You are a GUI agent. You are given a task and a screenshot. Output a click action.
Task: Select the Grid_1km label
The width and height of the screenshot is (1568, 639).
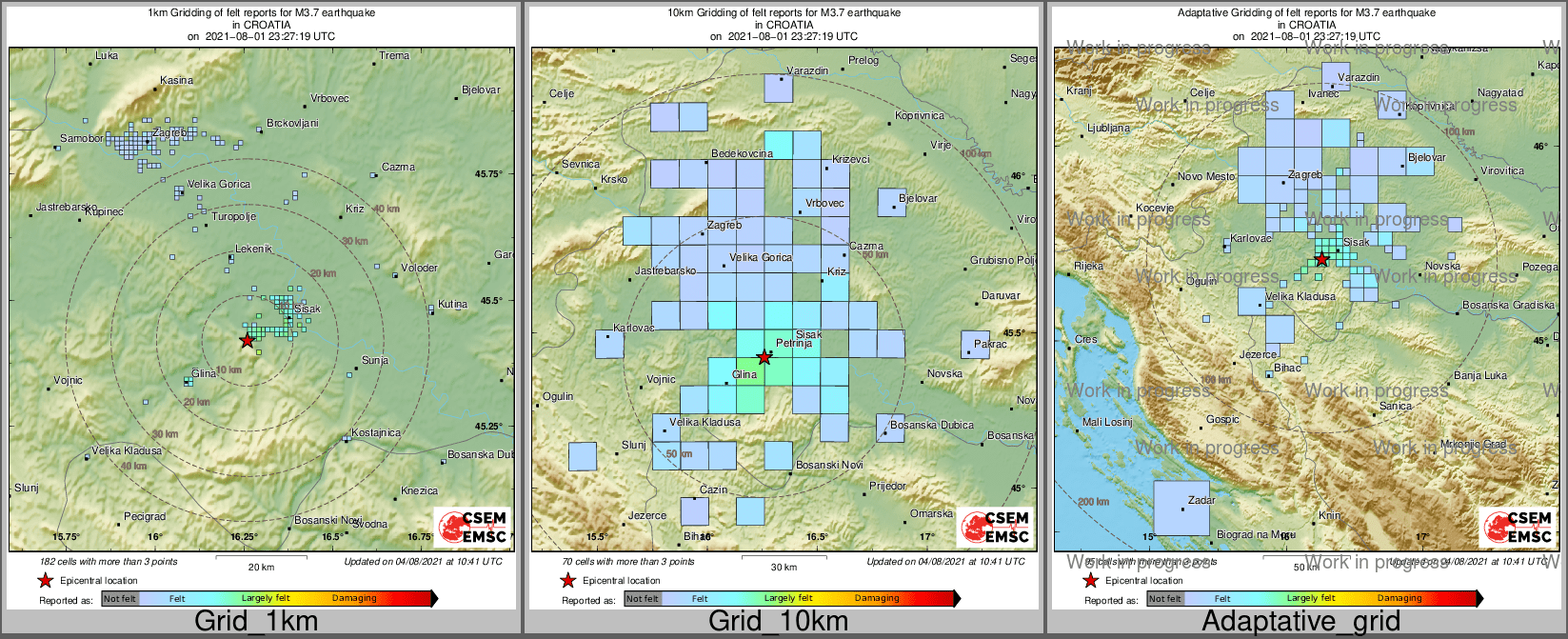[256, 621]
